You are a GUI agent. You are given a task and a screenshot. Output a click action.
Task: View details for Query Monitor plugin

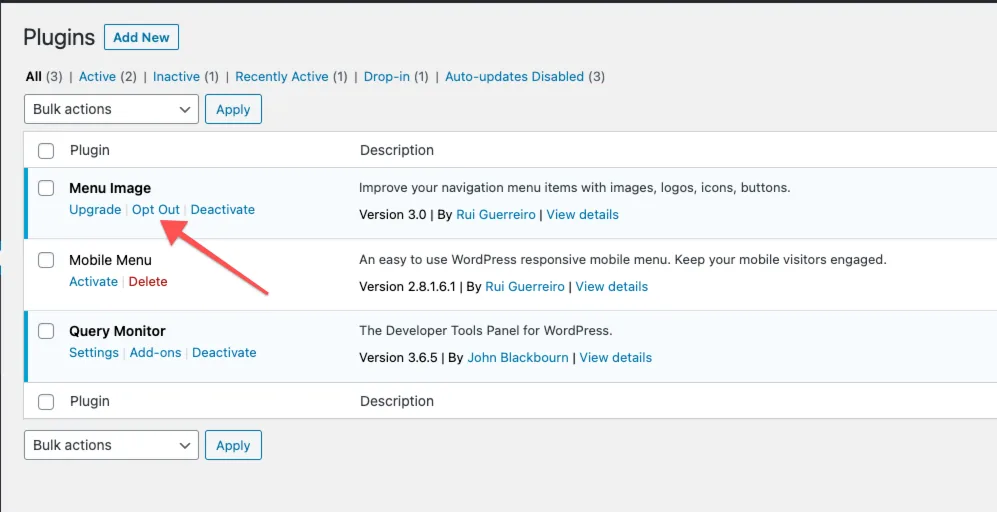(x=615, y=358)
